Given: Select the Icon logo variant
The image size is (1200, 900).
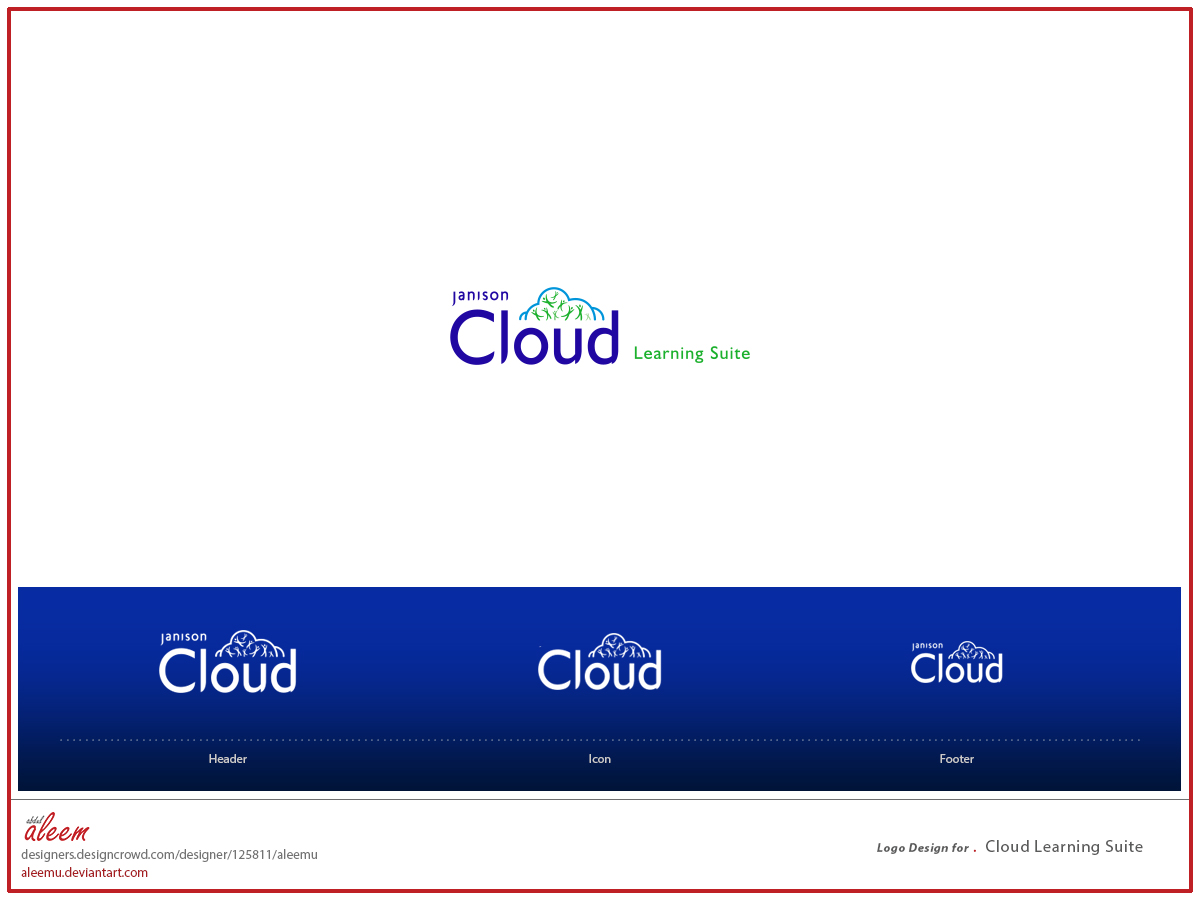Looking at the screenshot, I should pyautogui.click(x=600, y=662).
